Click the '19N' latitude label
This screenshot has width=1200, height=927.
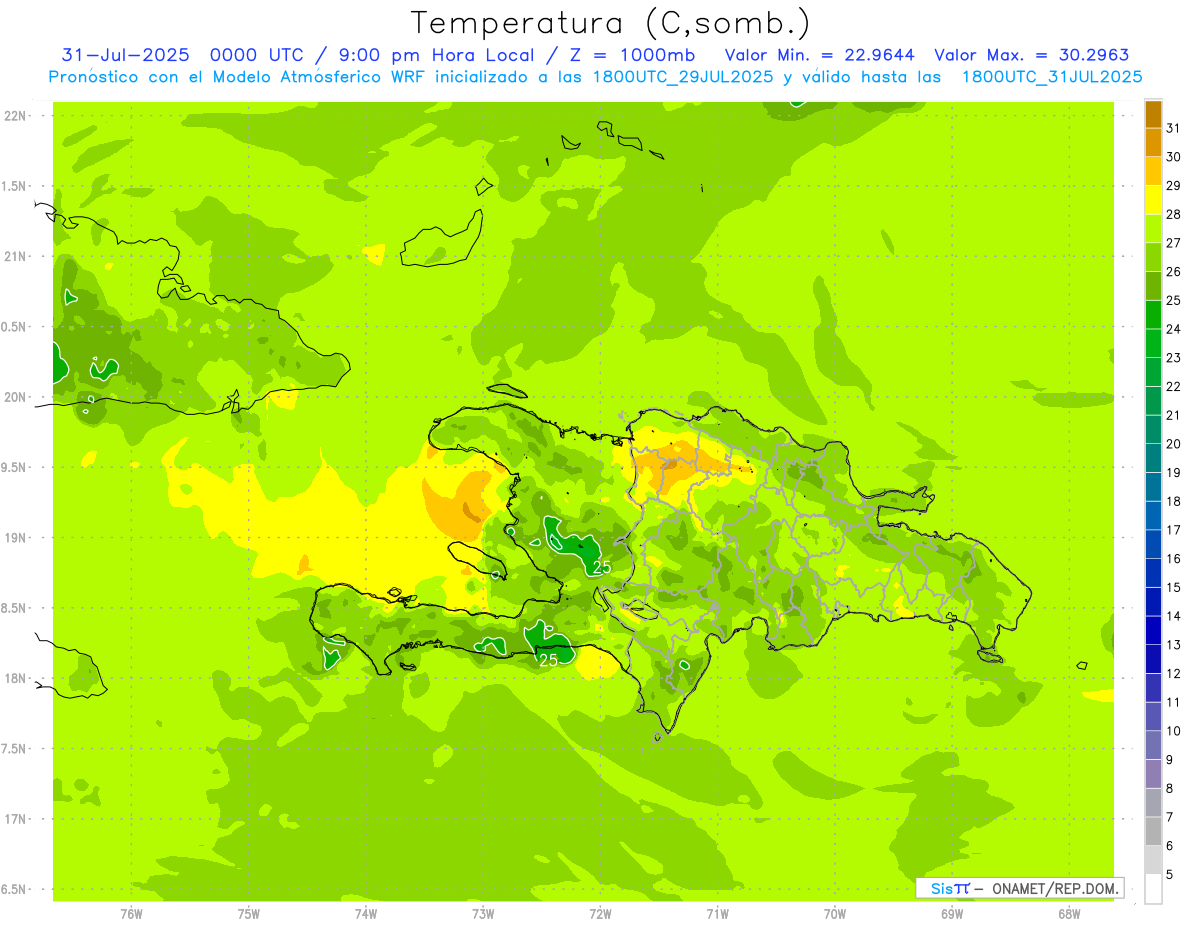click(x=16, y=538)
